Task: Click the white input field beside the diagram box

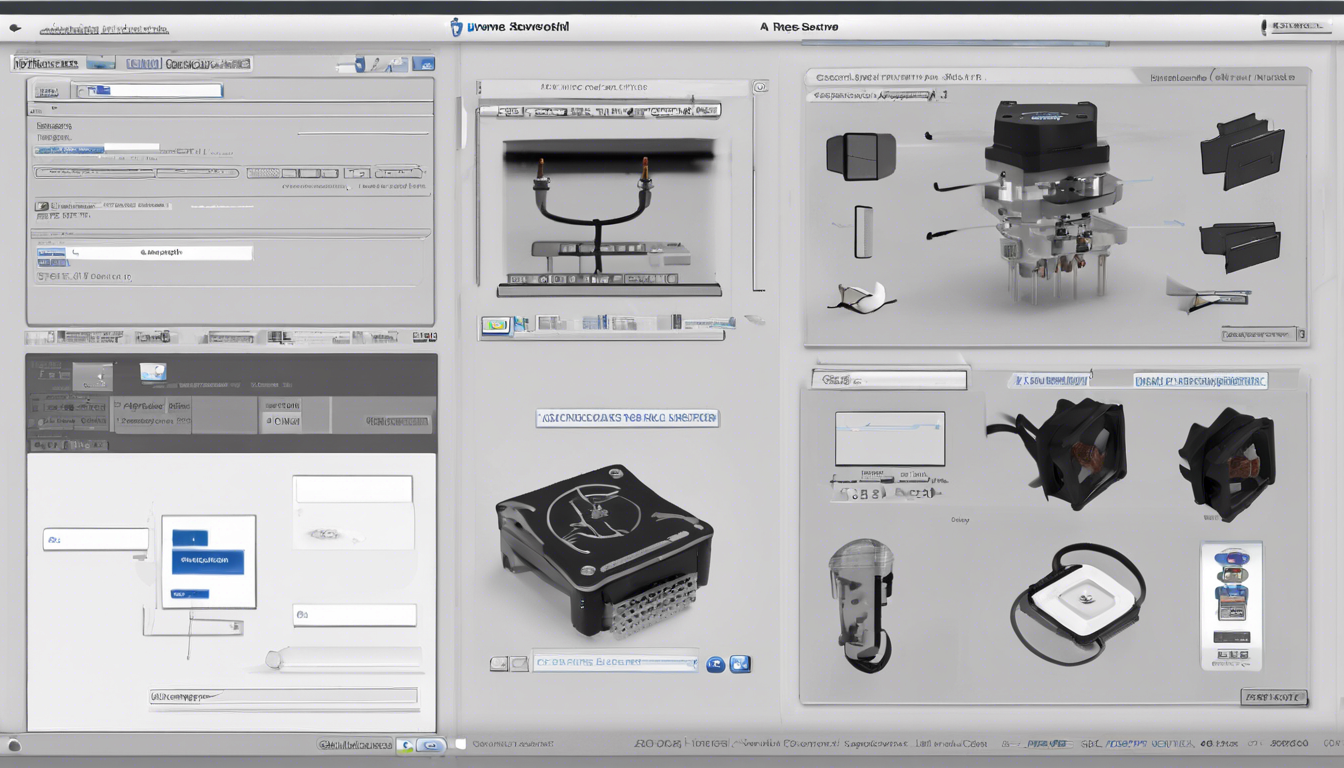Action: [x=95, y=539]
